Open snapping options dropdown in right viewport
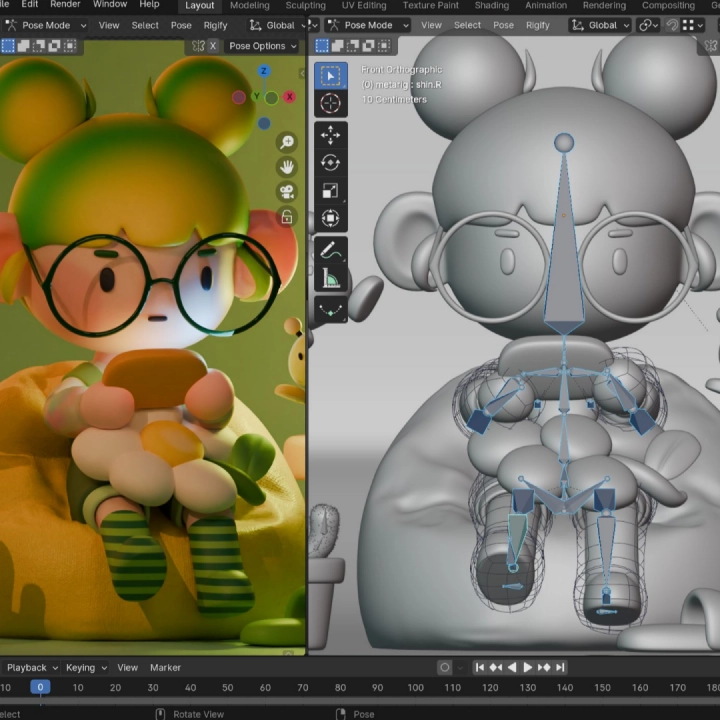This screenshot has width=720, height=720. pyautogui.click(x=693, y=25)
